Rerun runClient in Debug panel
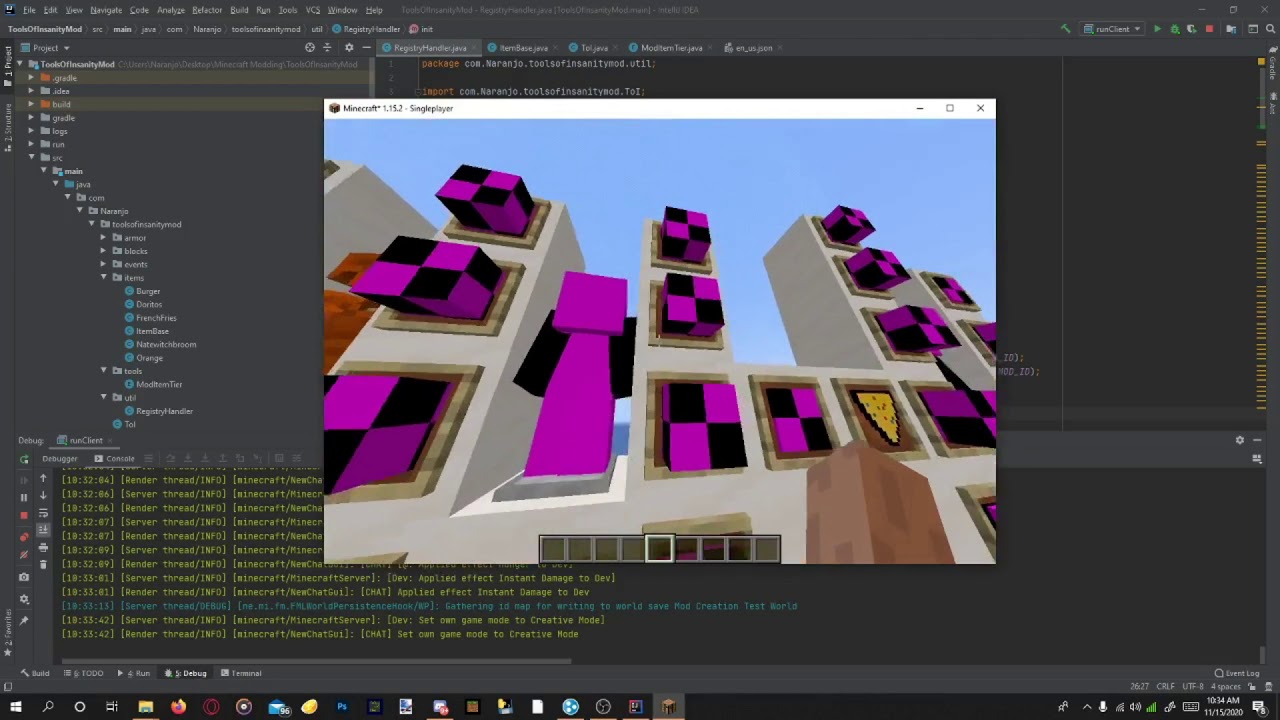Screen dimensions: 1280x720 coord(24,459)
